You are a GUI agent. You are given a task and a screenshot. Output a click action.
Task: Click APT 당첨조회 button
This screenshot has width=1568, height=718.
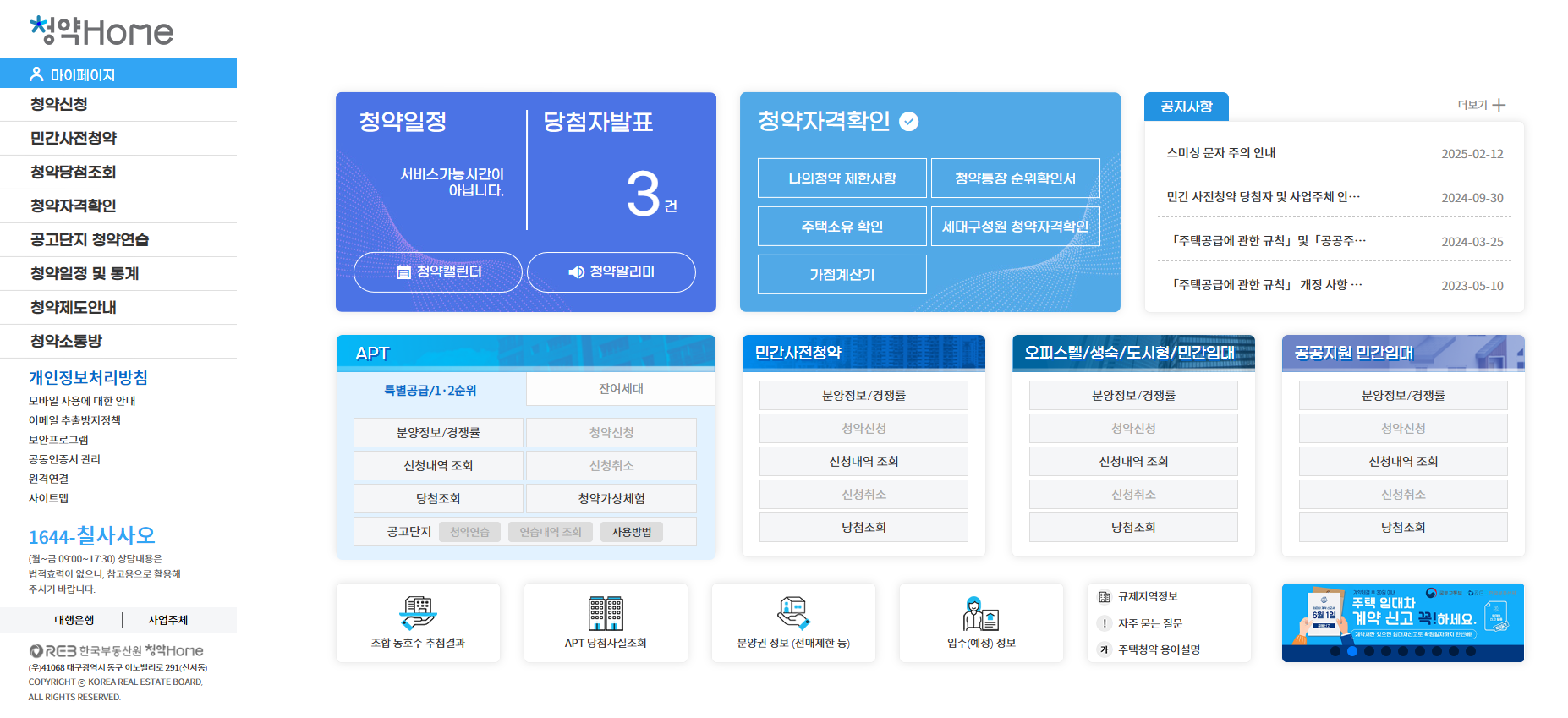click(438, 498)
